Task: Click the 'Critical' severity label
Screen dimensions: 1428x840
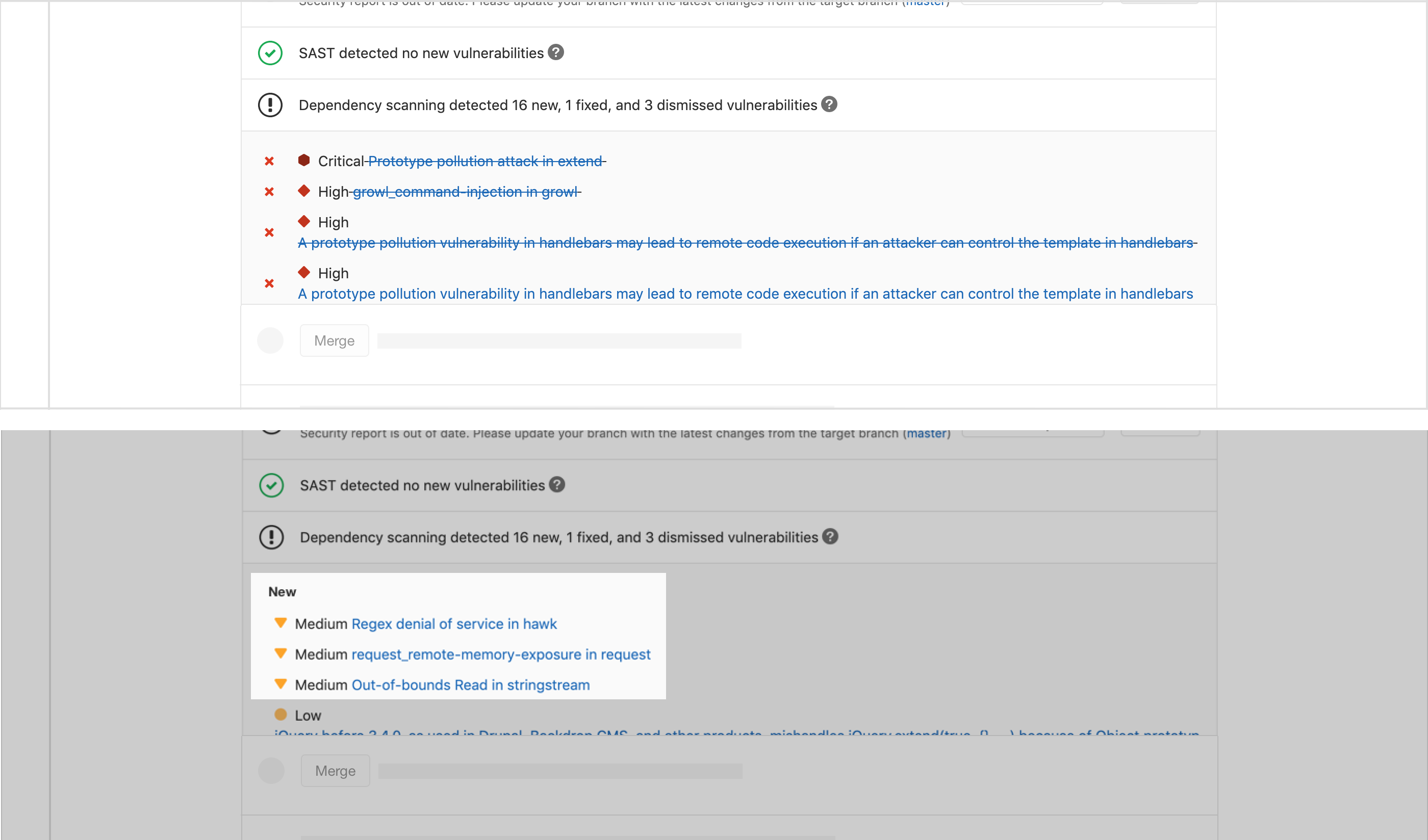Action: pos(341,162)
